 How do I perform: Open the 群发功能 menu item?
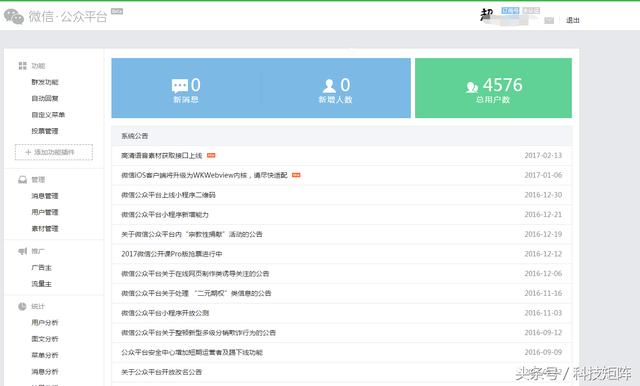click(x=45, y=82)
